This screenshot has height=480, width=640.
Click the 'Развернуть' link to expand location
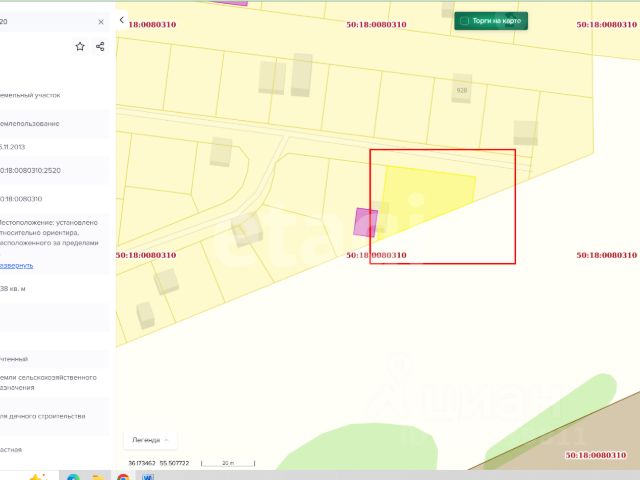(x=16, y=266)
